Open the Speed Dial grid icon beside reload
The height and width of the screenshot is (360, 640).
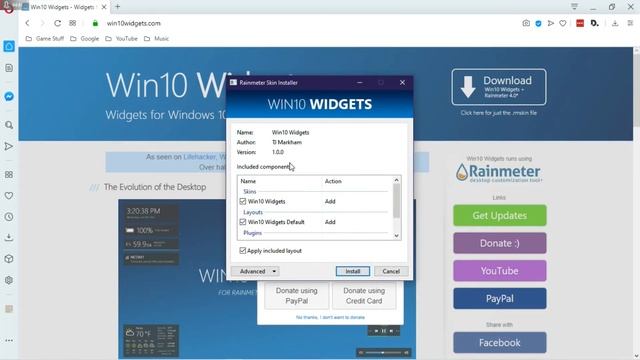(73, 23)
